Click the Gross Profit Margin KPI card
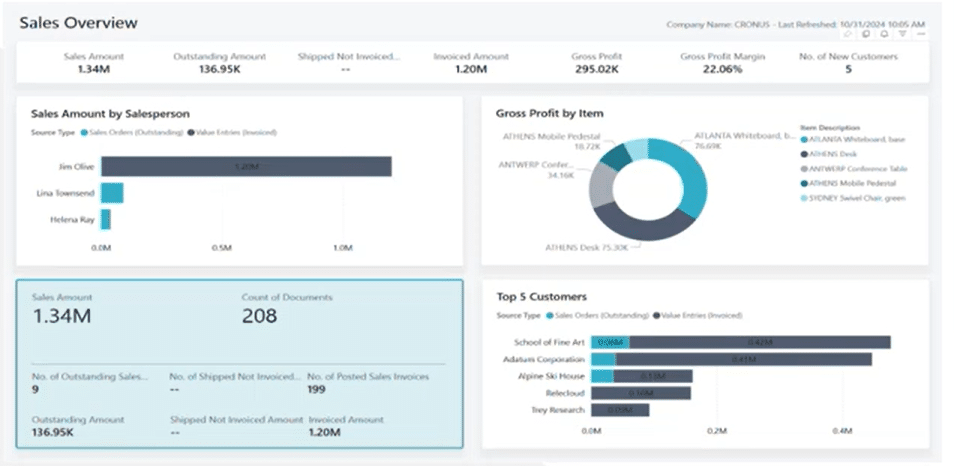The width and height of the screenshot is (954, 466). pyautogui.click(x=722, y=64)
